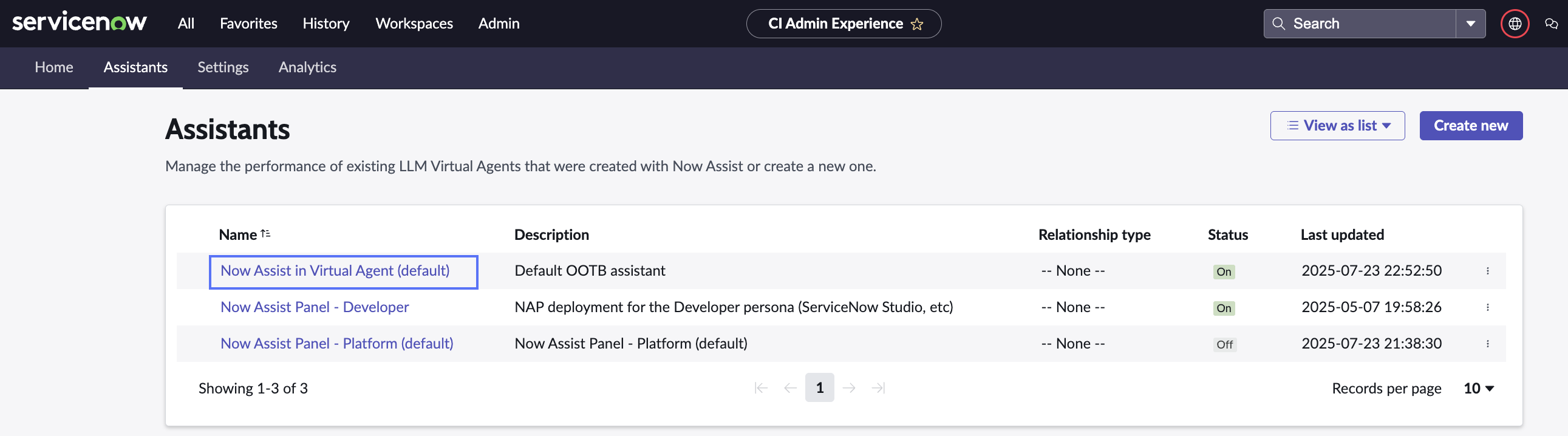Image resolution: width=1568 pixels, height=436 pixels.
Task: Go to last page arrow
Action: click(878, 388)
